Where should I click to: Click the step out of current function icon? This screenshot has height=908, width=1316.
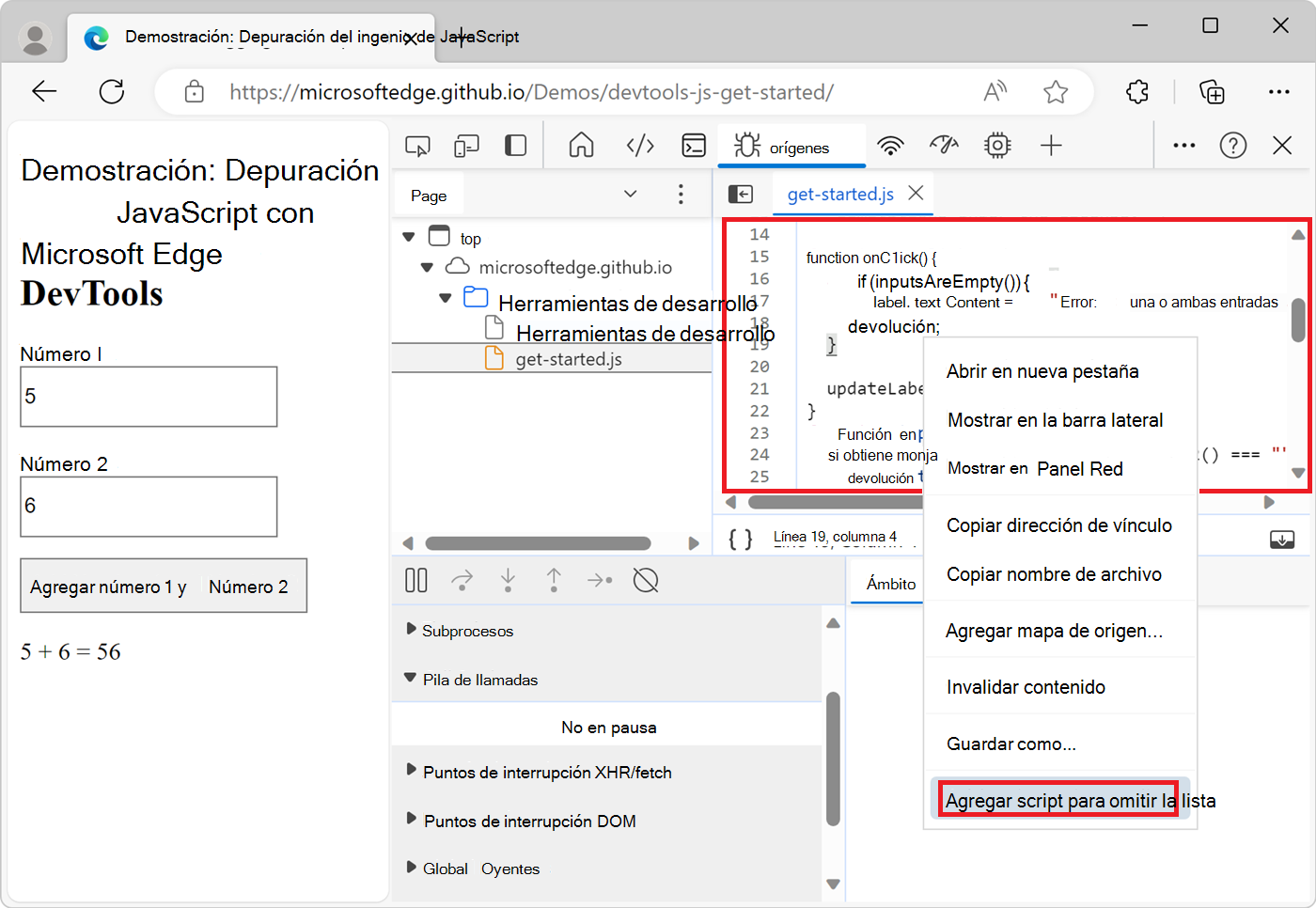[x=554, y=580]
